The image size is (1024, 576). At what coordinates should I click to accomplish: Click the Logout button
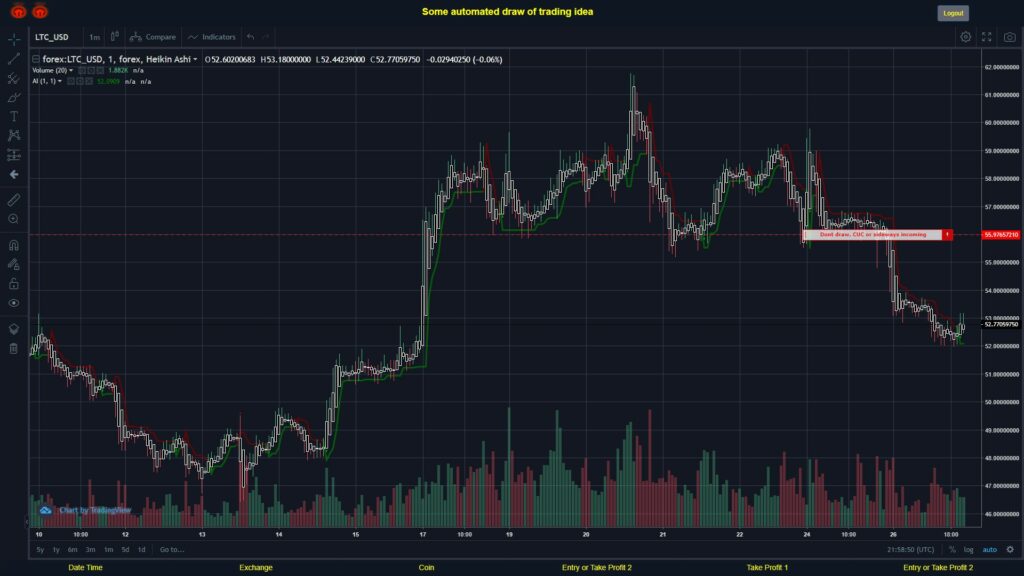pos(953,13)
